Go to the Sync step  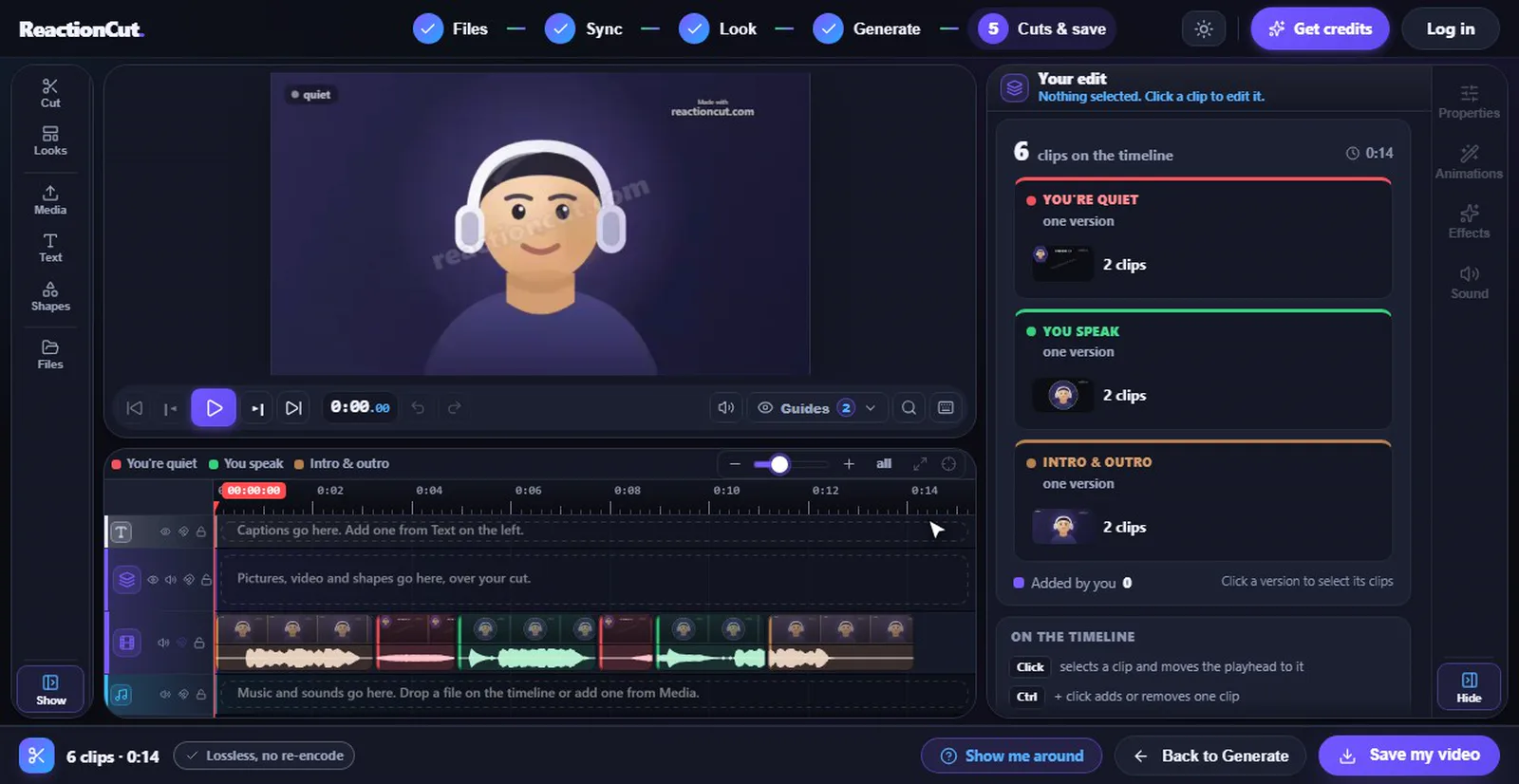coord(584,28)
